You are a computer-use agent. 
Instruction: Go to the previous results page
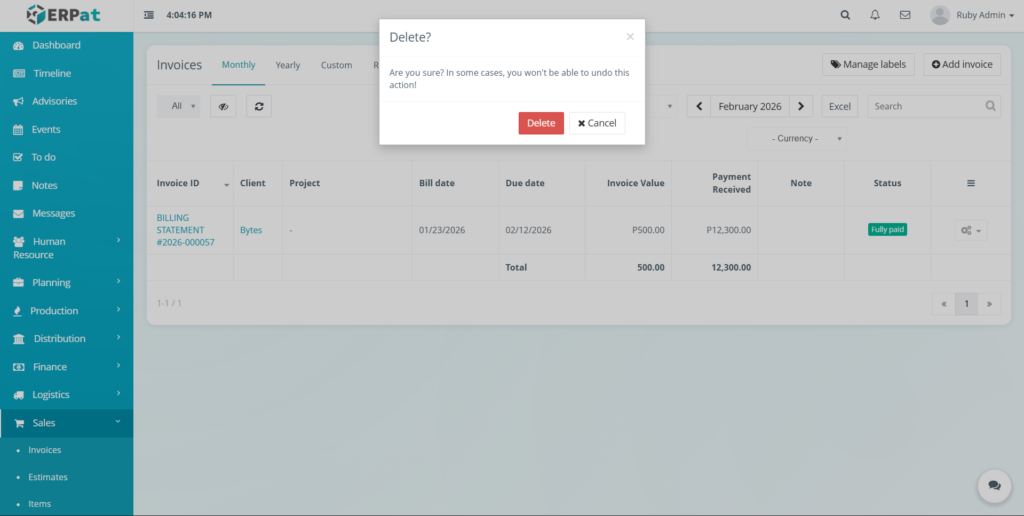tap(944, 304)
